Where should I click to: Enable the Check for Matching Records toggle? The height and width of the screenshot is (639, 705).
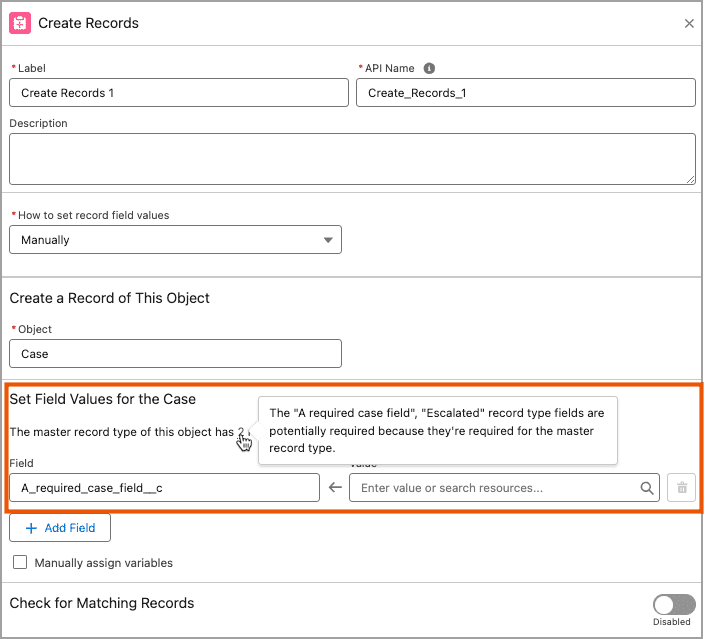(x=673, y=604)
